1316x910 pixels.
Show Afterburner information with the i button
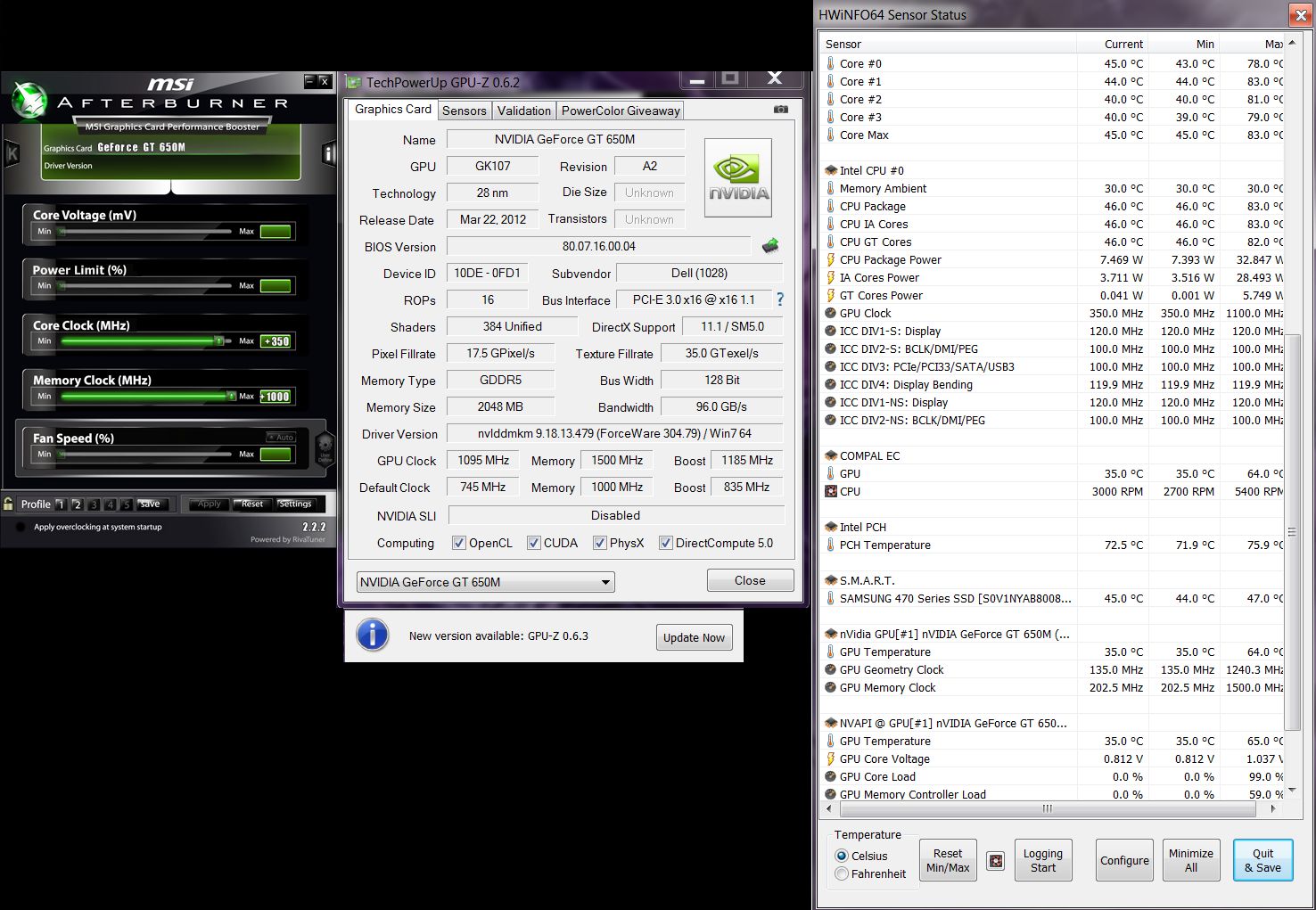point(328,153)
